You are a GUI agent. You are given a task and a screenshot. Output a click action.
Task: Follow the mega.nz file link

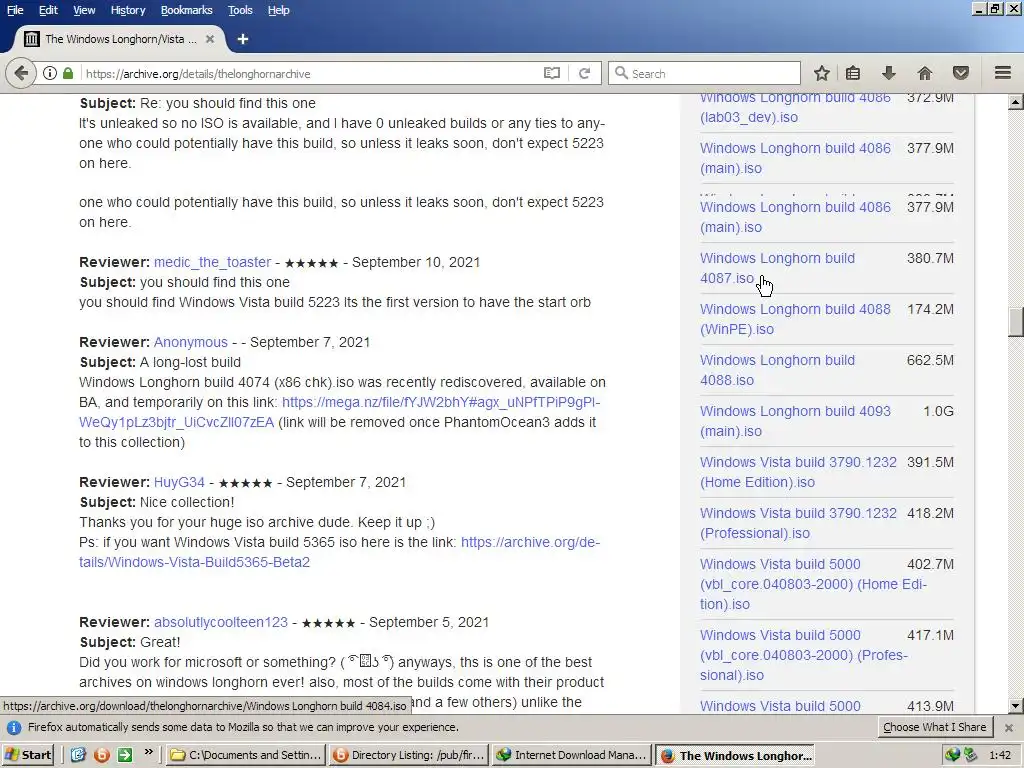(x=340, y=412)
